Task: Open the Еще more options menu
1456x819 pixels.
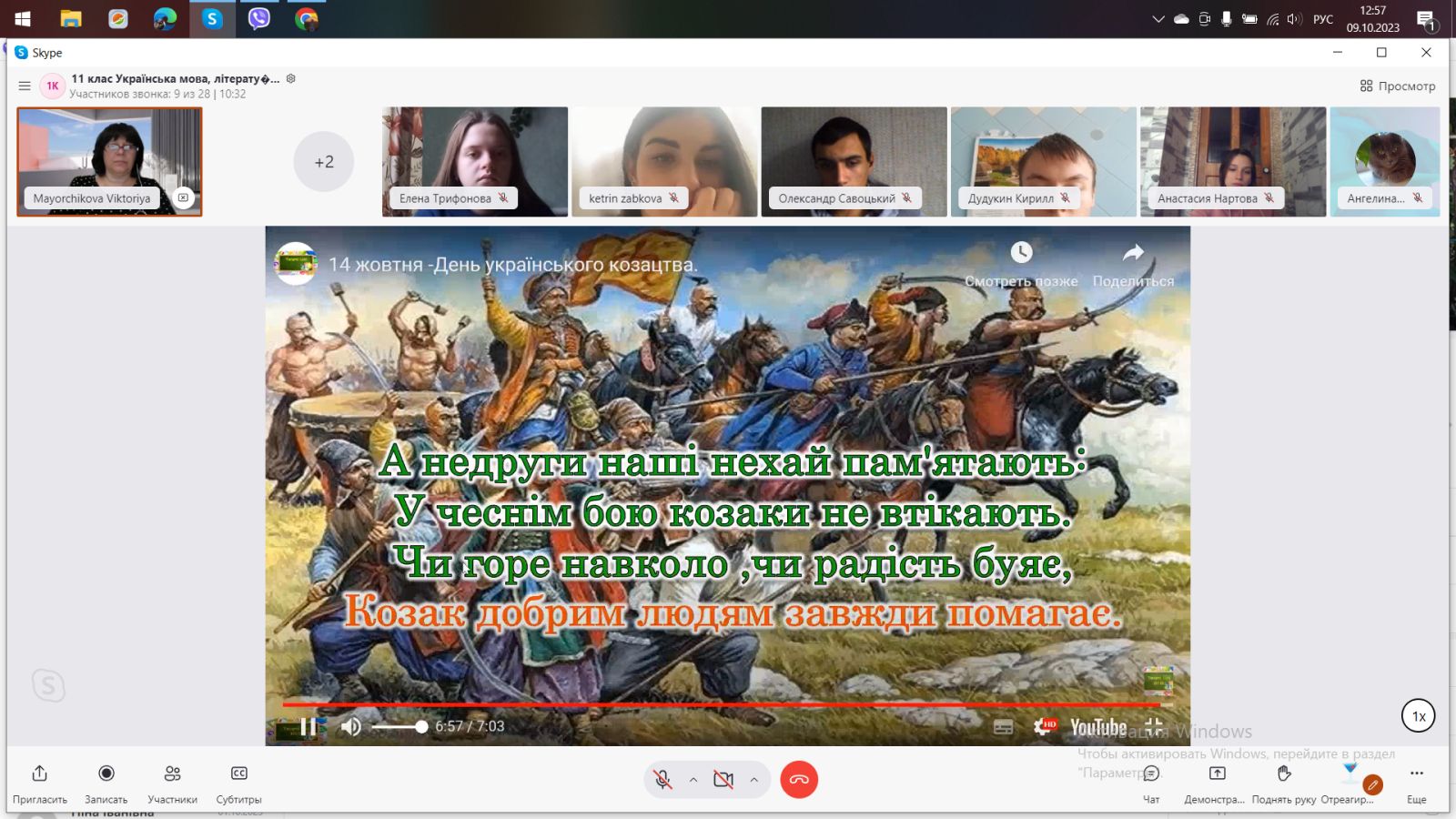Action: coord(1417,784)
